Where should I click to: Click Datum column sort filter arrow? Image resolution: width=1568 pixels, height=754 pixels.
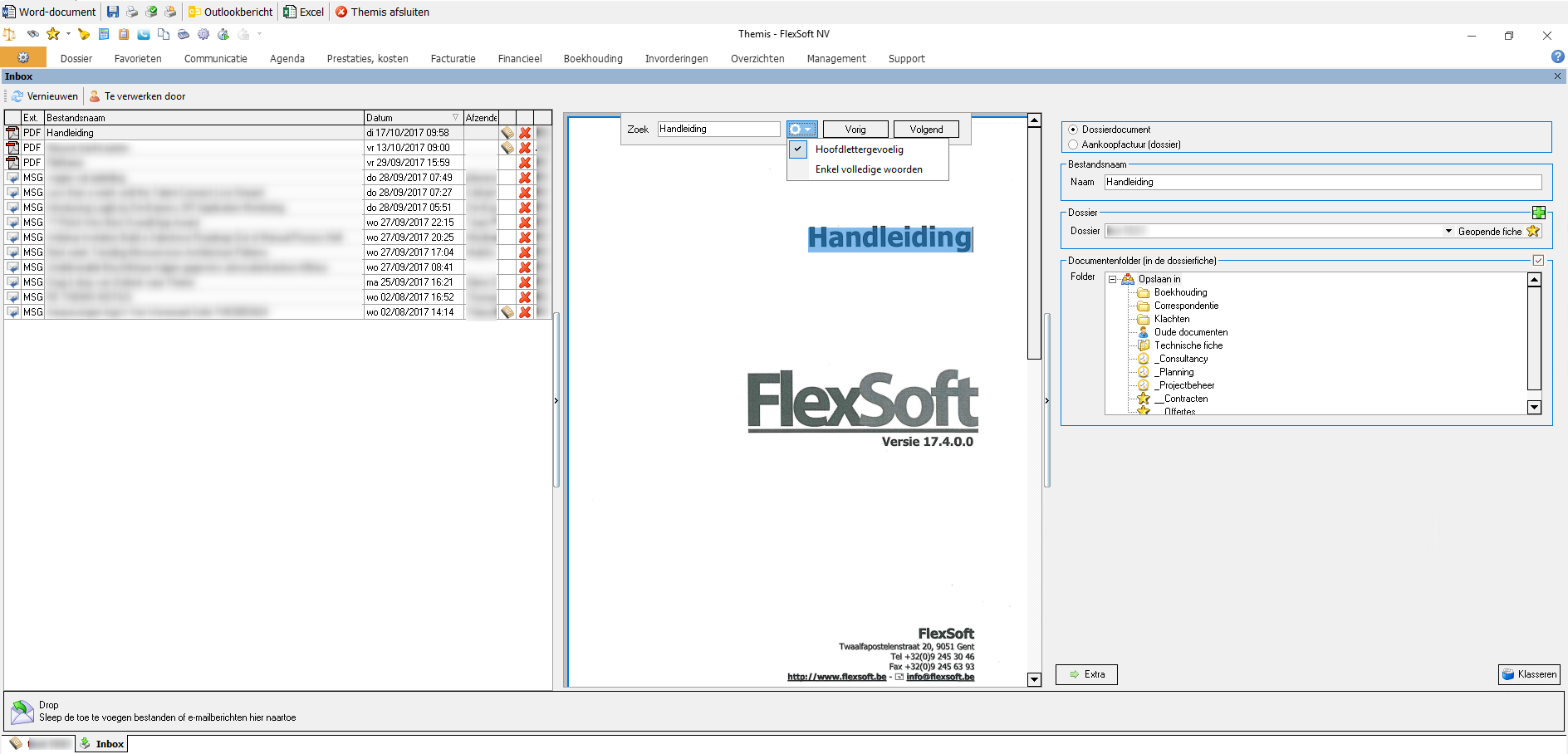tap(455, 118)
